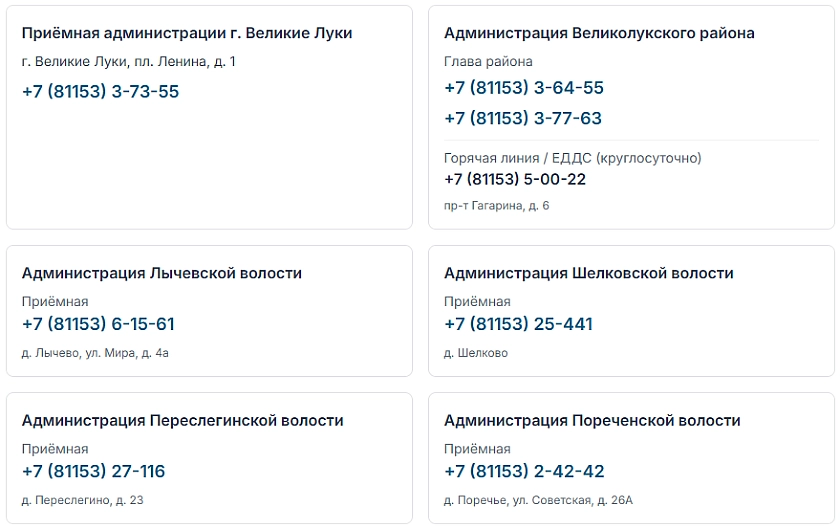
Task: Click address пр-т Гагарина, д. 6
Action: (496, 206)
